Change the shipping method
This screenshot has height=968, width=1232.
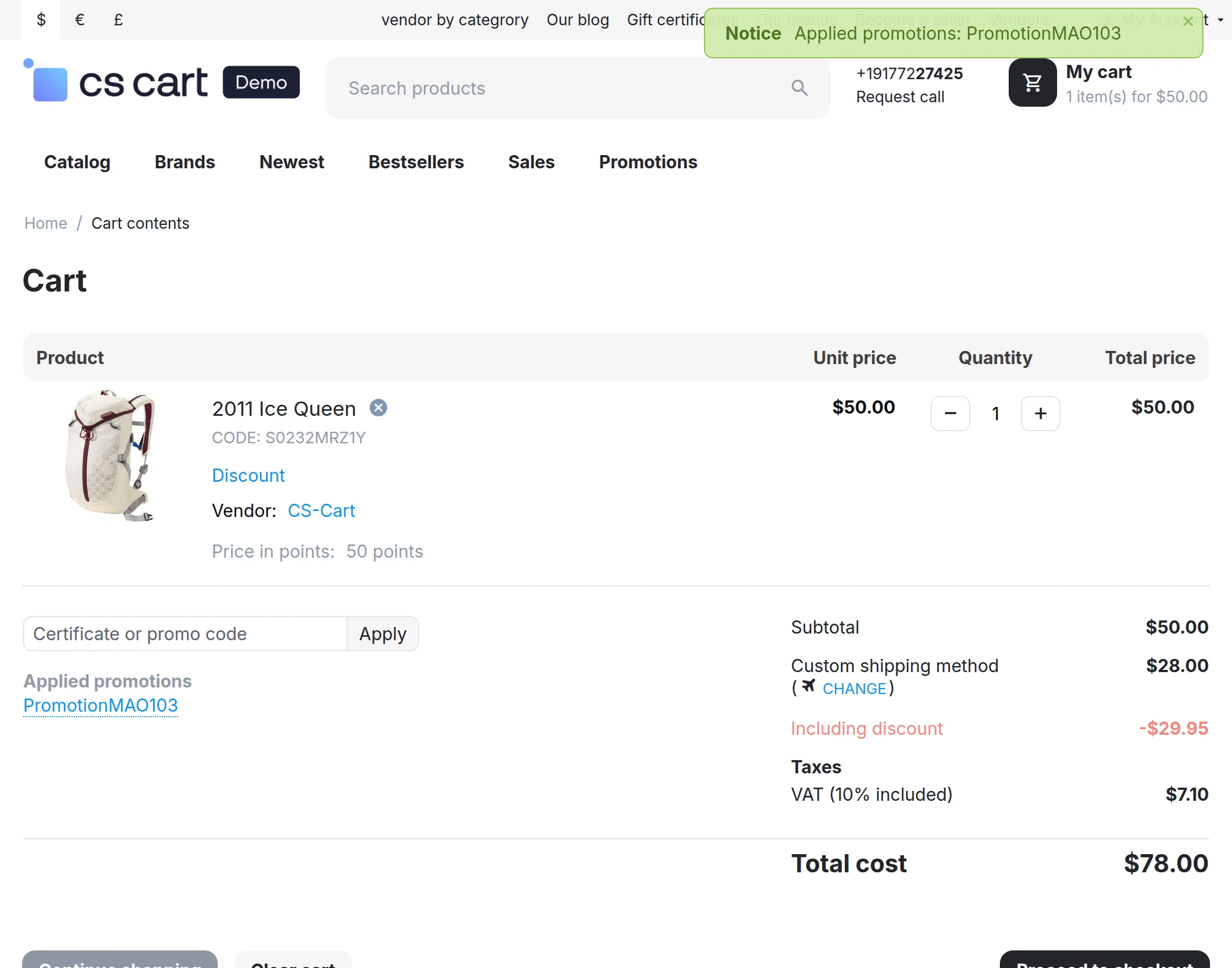[854, 689]
